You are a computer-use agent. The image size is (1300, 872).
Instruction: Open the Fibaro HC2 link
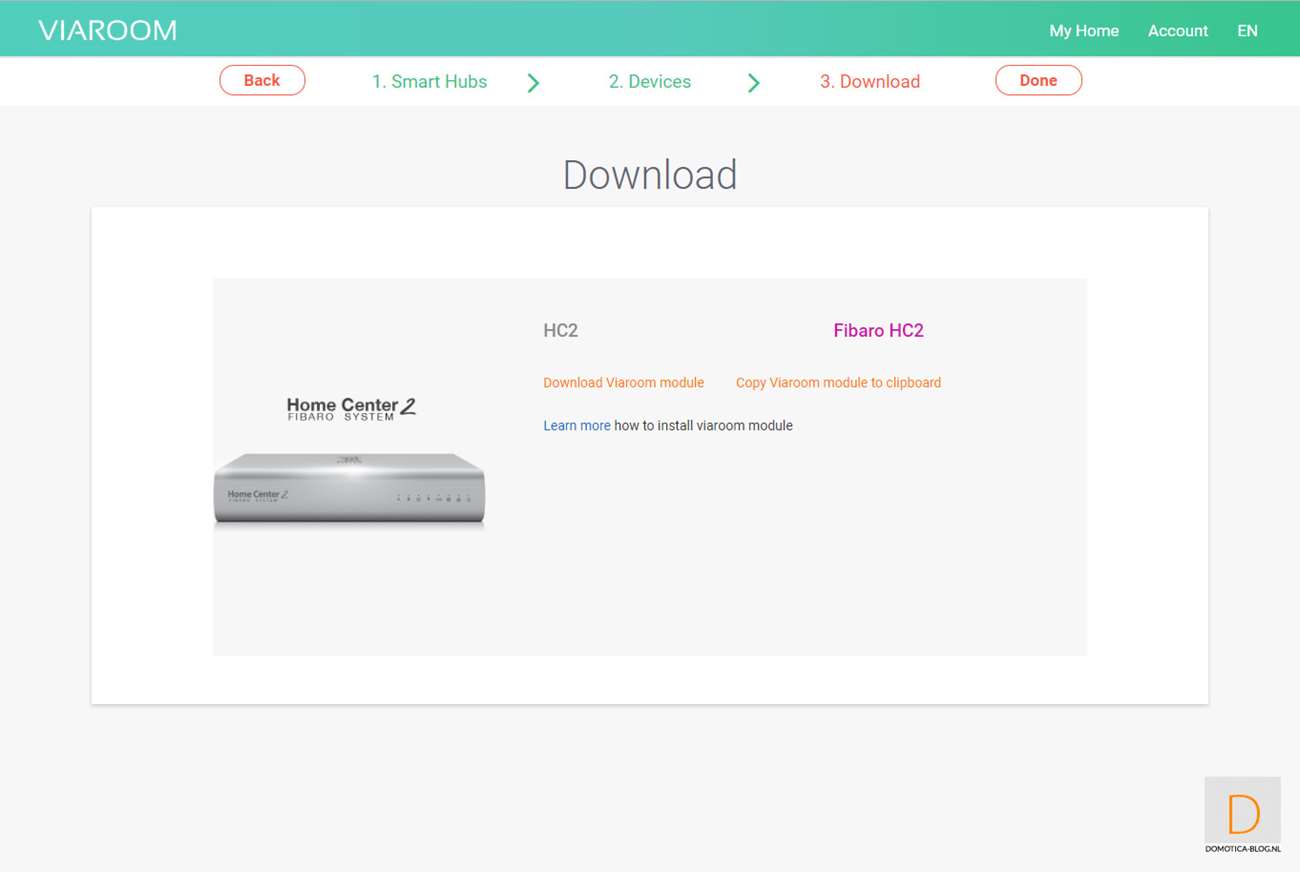pyautogui.click(x=878, y=331)
